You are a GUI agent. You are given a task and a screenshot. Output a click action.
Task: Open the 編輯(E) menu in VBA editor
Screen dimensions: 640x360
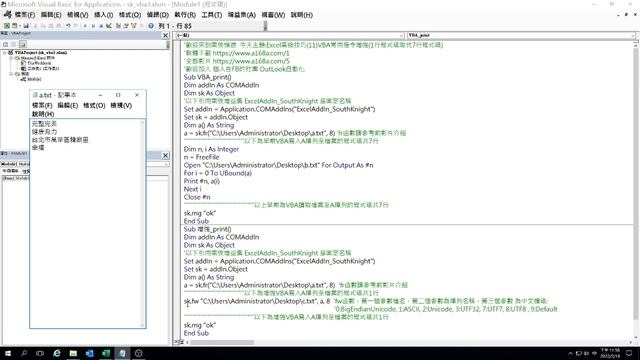(x=51, y=15)
